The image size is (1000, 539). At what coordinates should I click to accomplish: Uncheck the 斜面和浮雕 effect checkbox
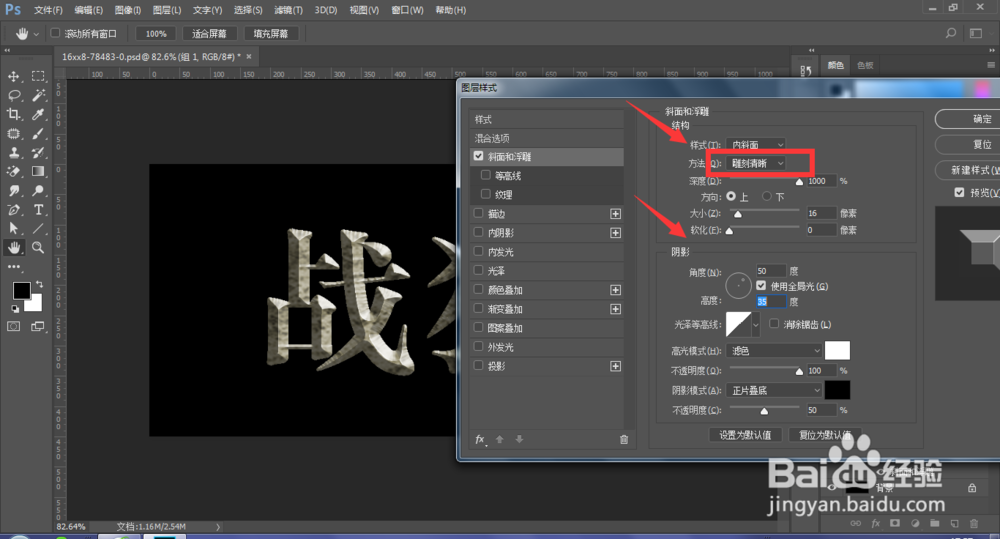tap(478, 156)
